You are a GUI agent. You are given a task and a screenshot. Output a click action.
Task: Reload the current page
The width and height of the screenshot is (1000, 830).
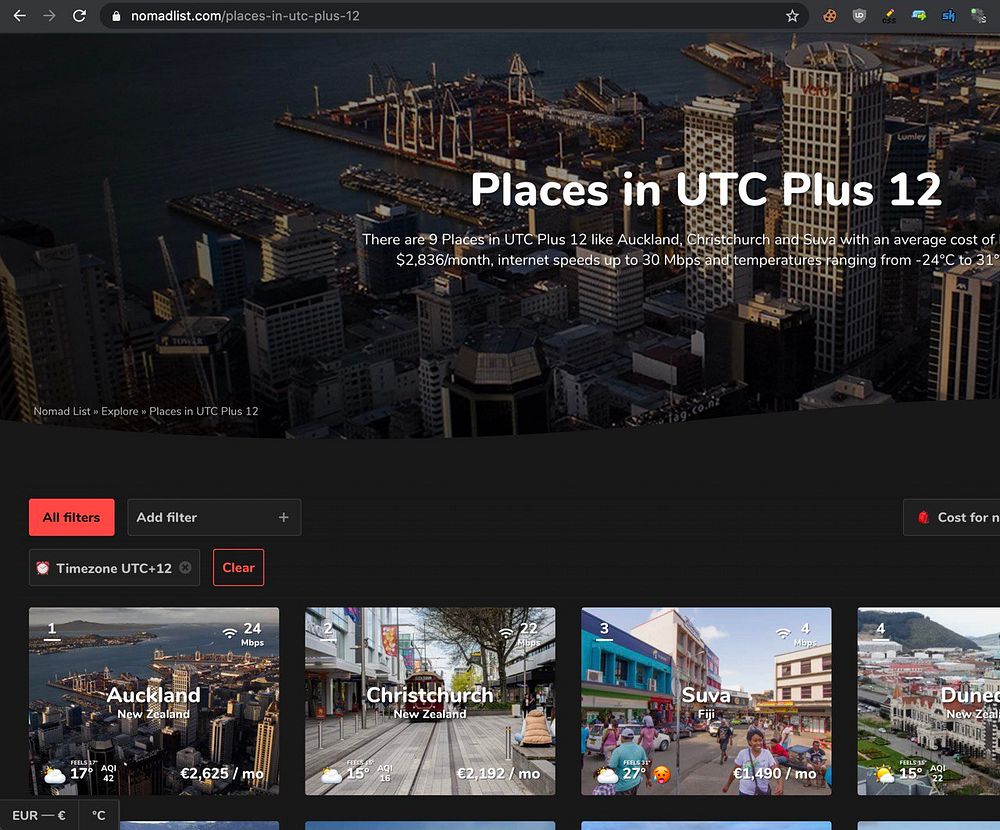[x=79, y=16]
